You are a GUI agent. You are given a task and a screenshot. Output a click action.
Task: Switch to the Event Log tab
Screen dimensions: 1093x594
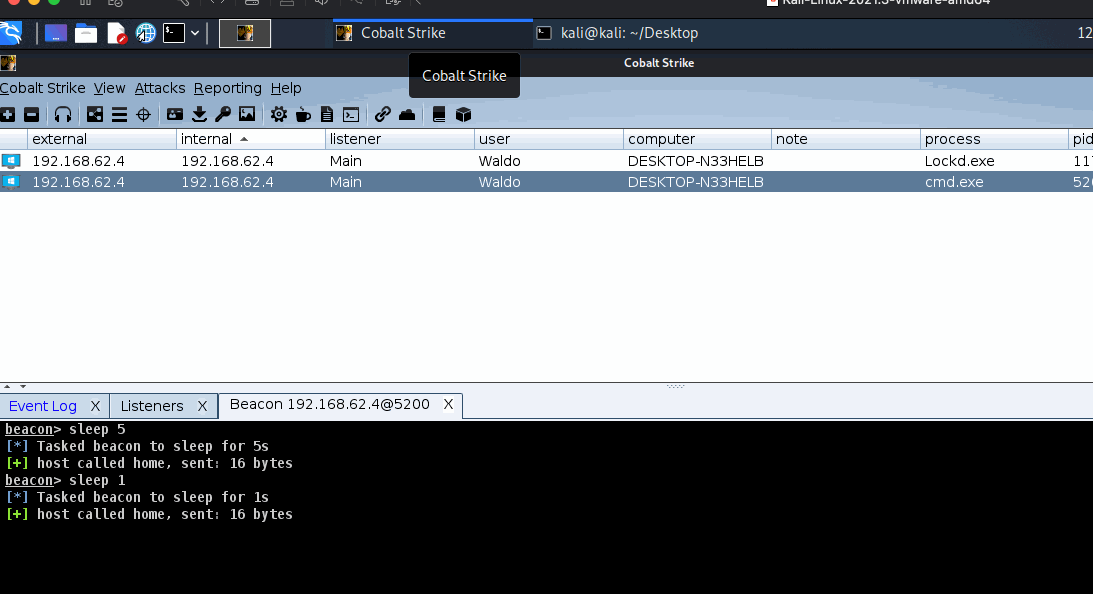point(43,406)
